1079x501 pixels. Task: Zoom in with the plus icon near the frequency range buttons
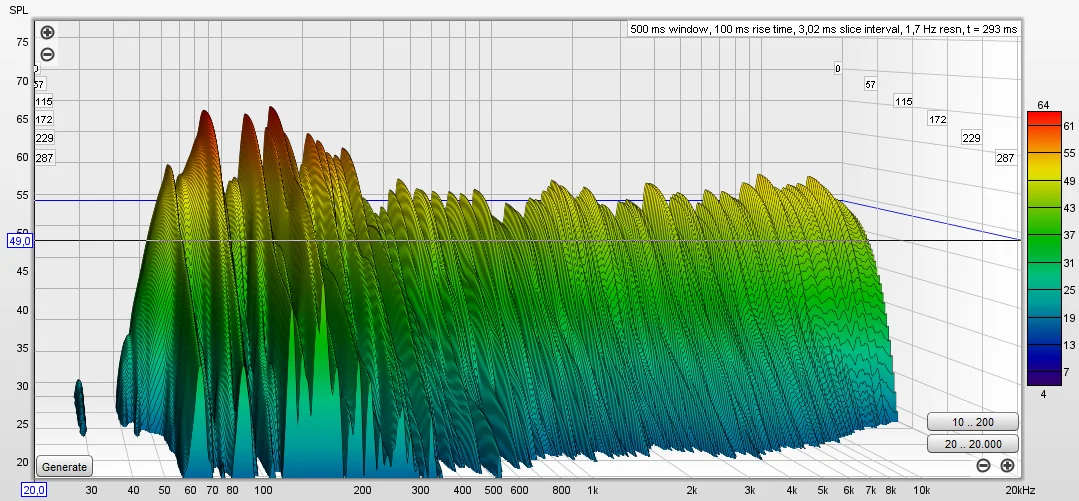point(1007,465)
